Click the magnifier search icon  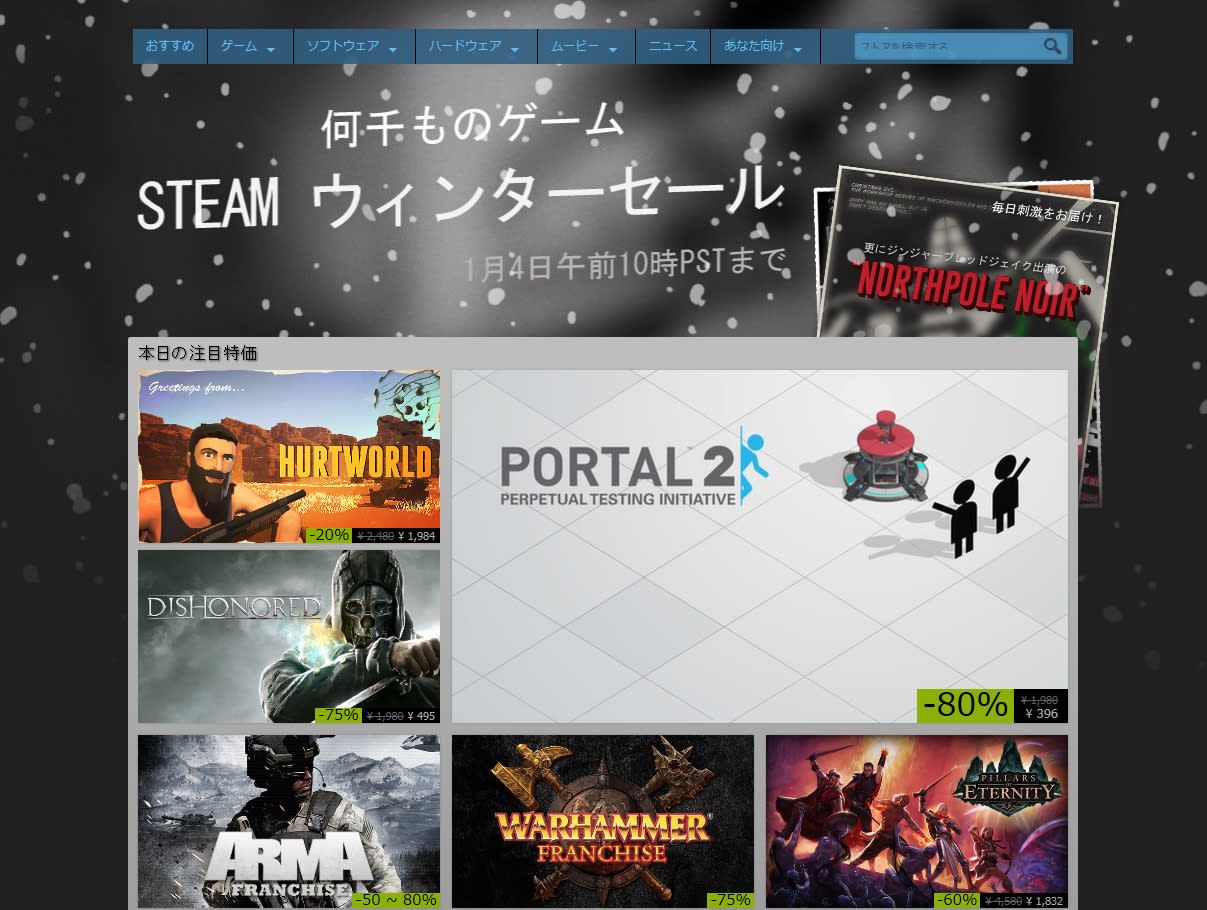tap(1052, 46)
